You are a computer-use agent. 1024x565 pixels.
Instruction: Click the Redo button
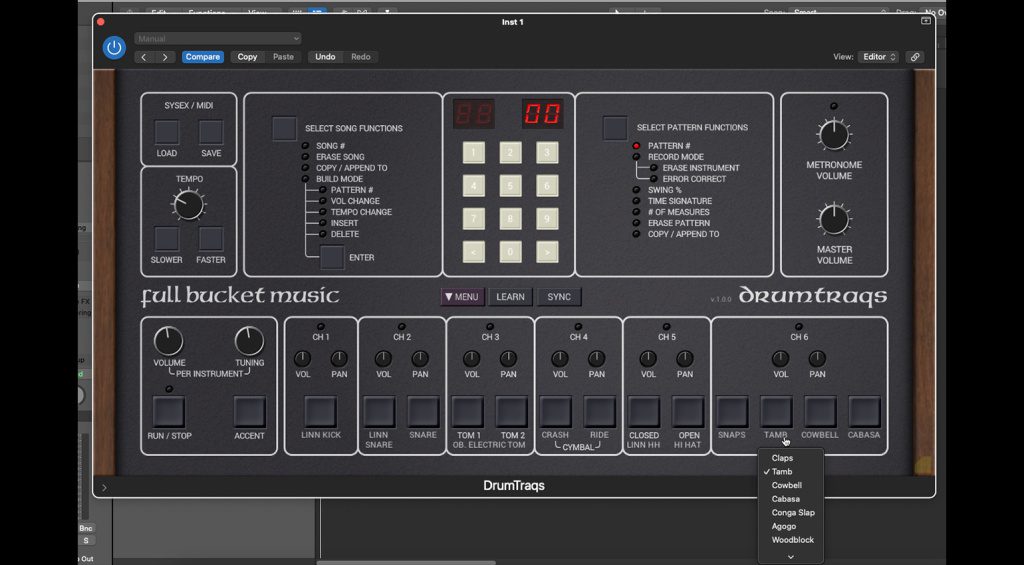[360, 57]
